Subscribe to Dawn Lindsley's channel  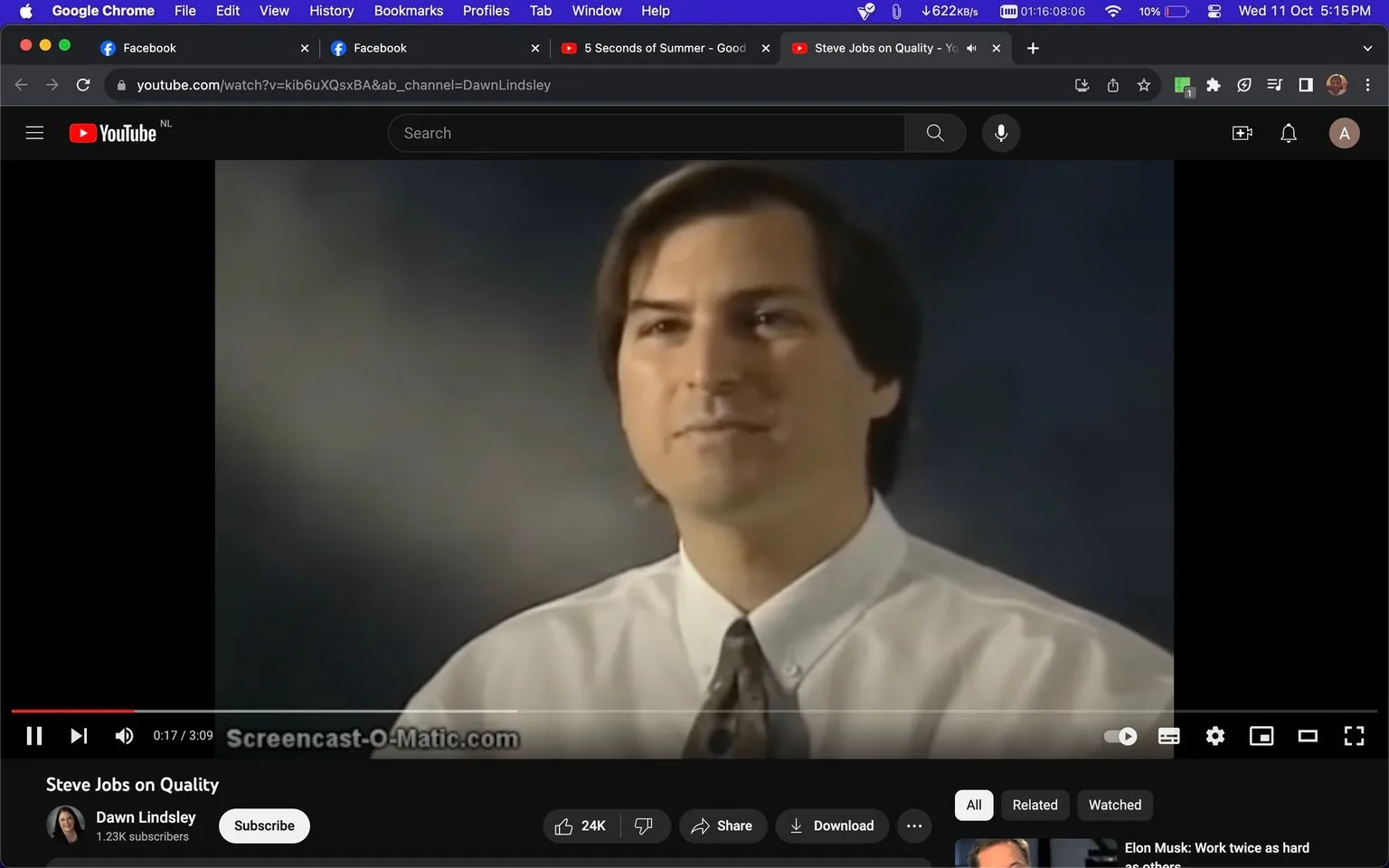pyautogui.click(x=263, y=826)
